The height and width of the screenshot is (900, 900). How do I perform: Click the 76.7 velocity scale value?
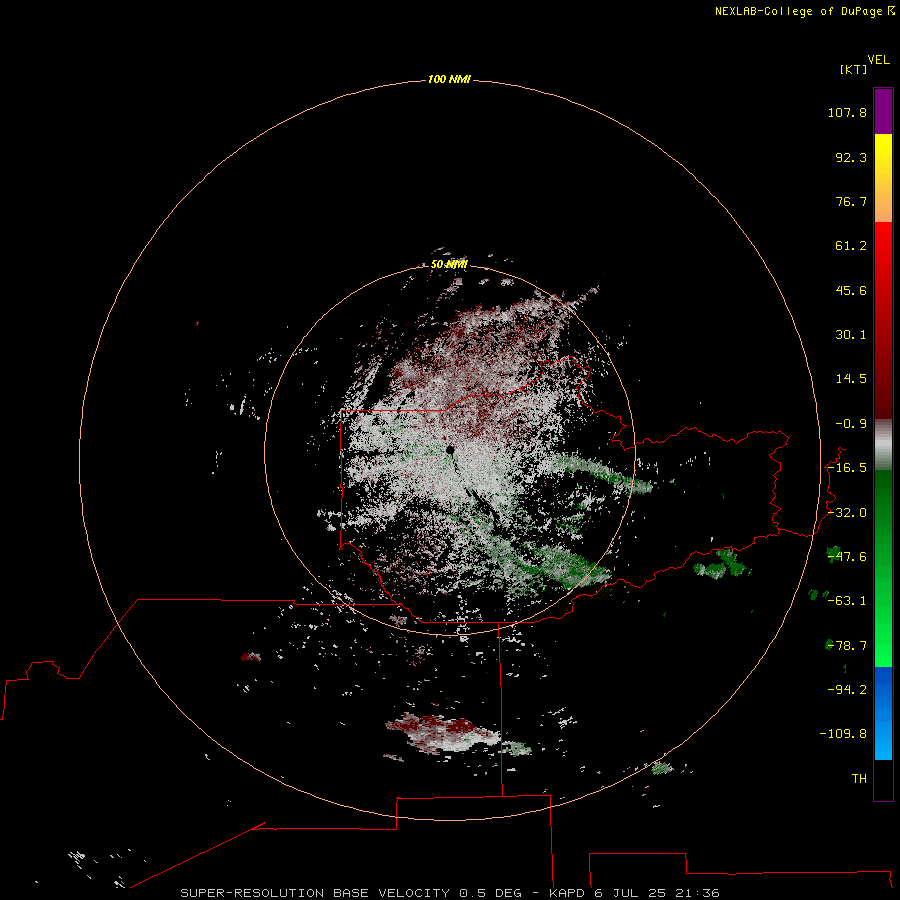point(851,201)
